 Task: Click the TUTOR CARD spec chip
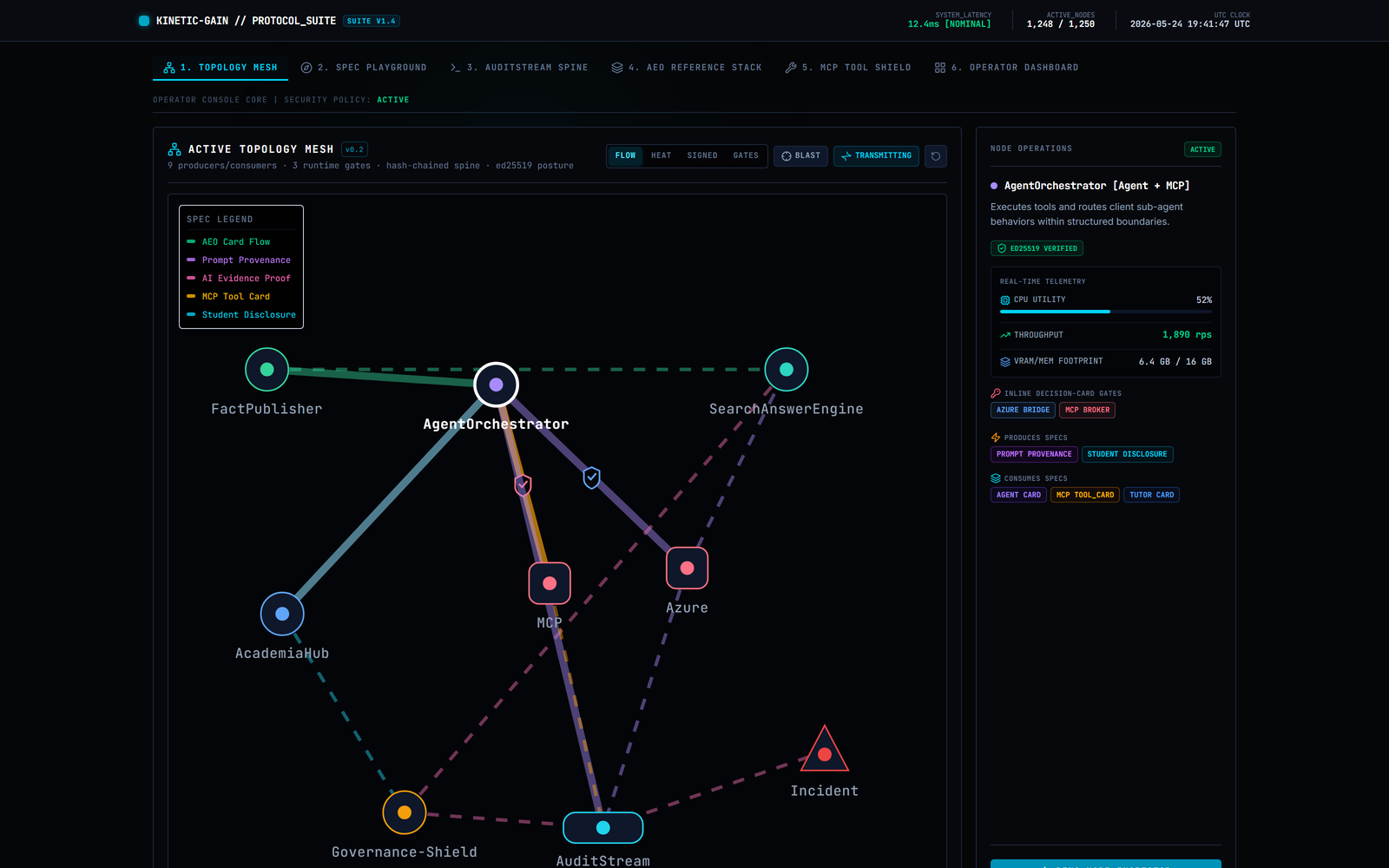[1151, 495]
